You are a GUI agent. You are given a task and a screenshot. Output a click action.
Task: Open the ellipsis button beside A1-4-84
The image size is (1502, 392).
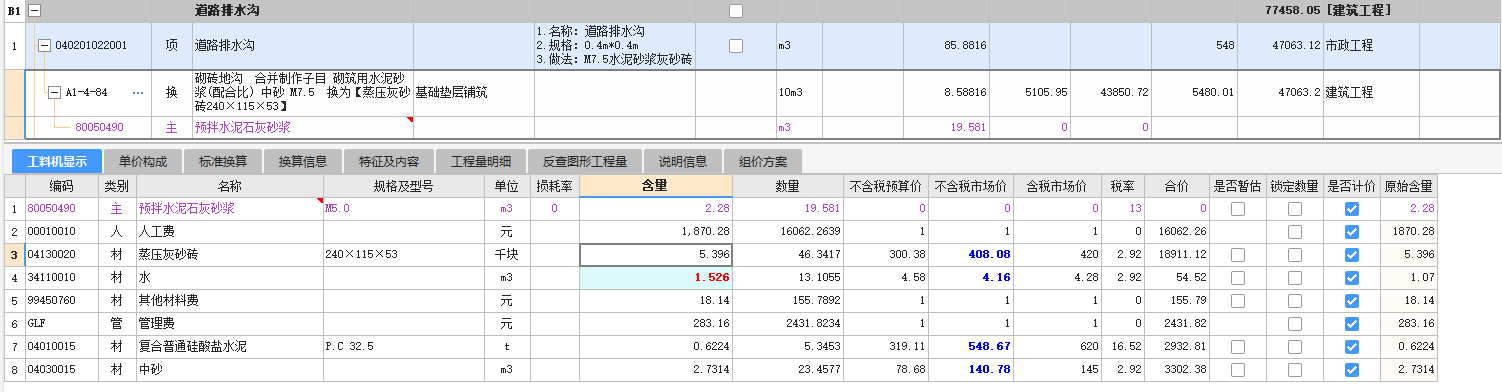[138, 92]
